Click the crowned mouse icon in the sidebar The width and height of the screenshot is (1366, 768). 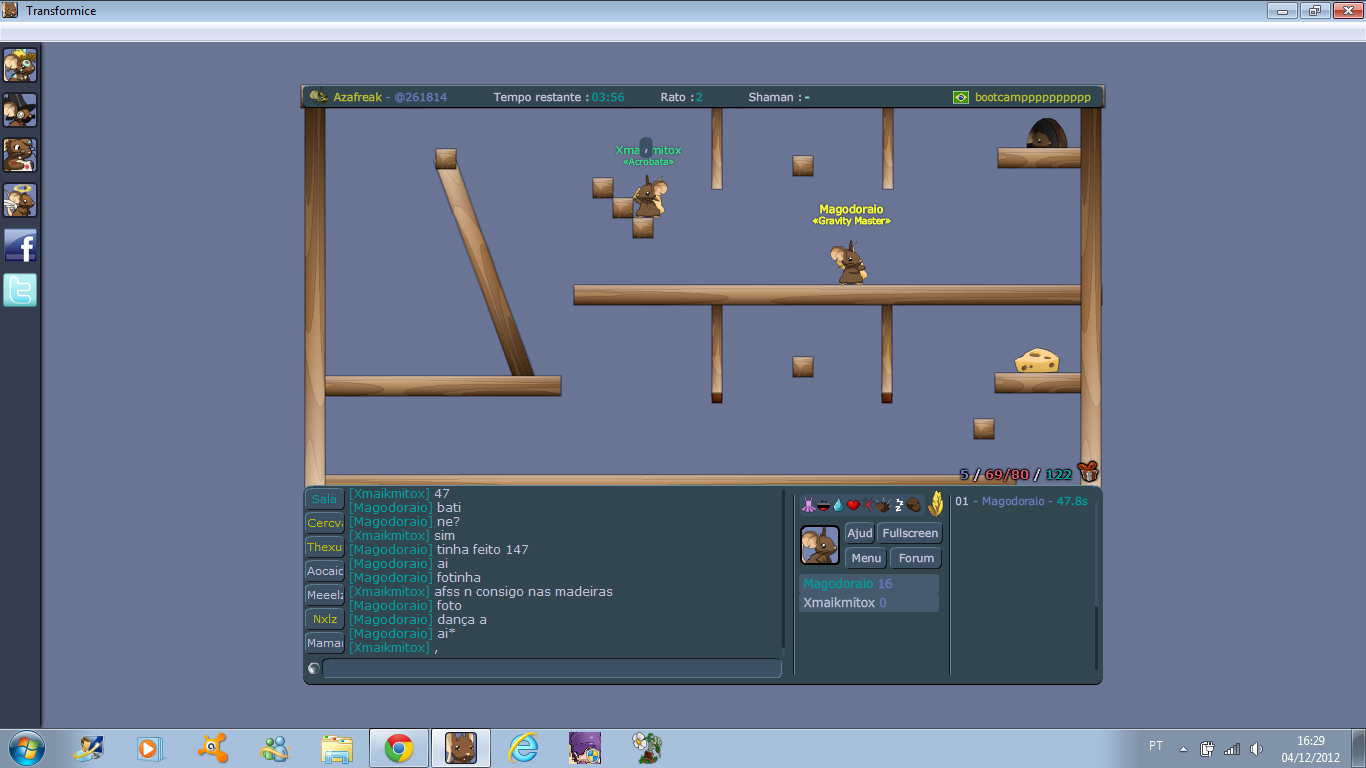[20, 65]
